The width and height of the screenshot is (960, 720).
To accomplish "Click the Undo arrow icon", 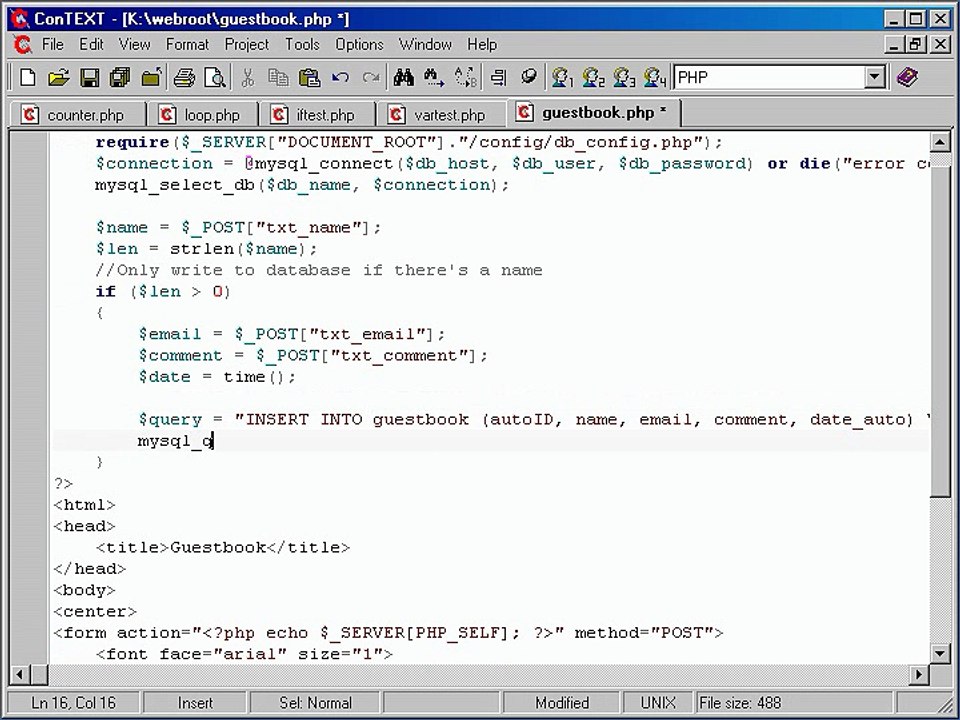I will coord(340,78).
